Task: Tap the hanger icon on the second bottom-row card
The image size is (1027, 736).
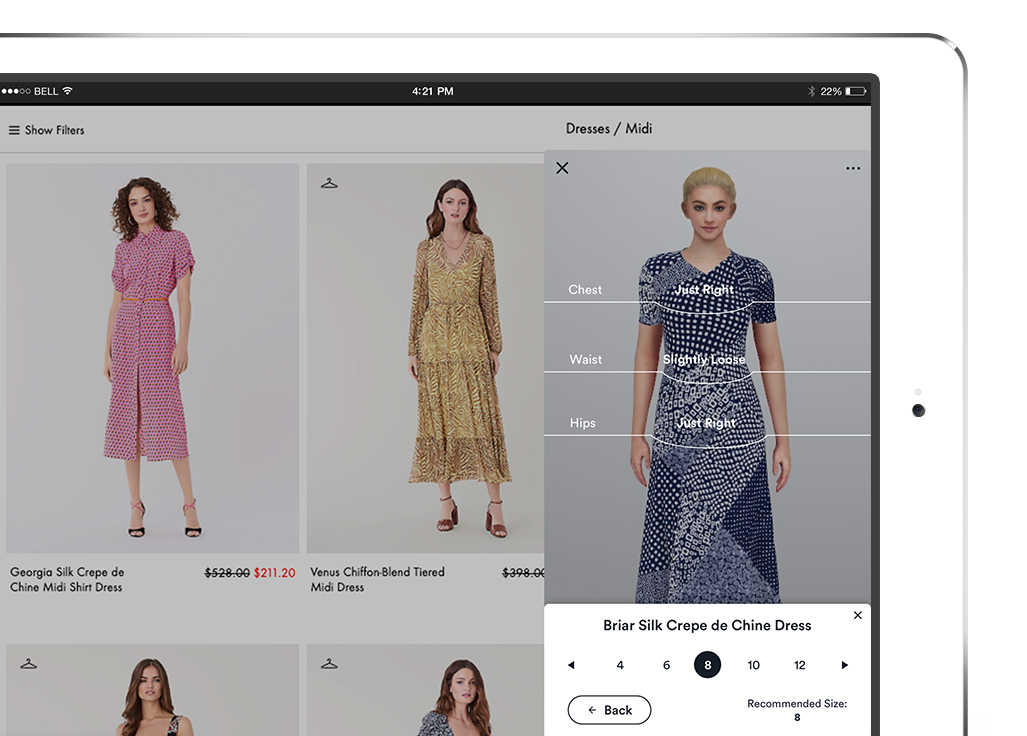Action: click(x=329, y=664)
